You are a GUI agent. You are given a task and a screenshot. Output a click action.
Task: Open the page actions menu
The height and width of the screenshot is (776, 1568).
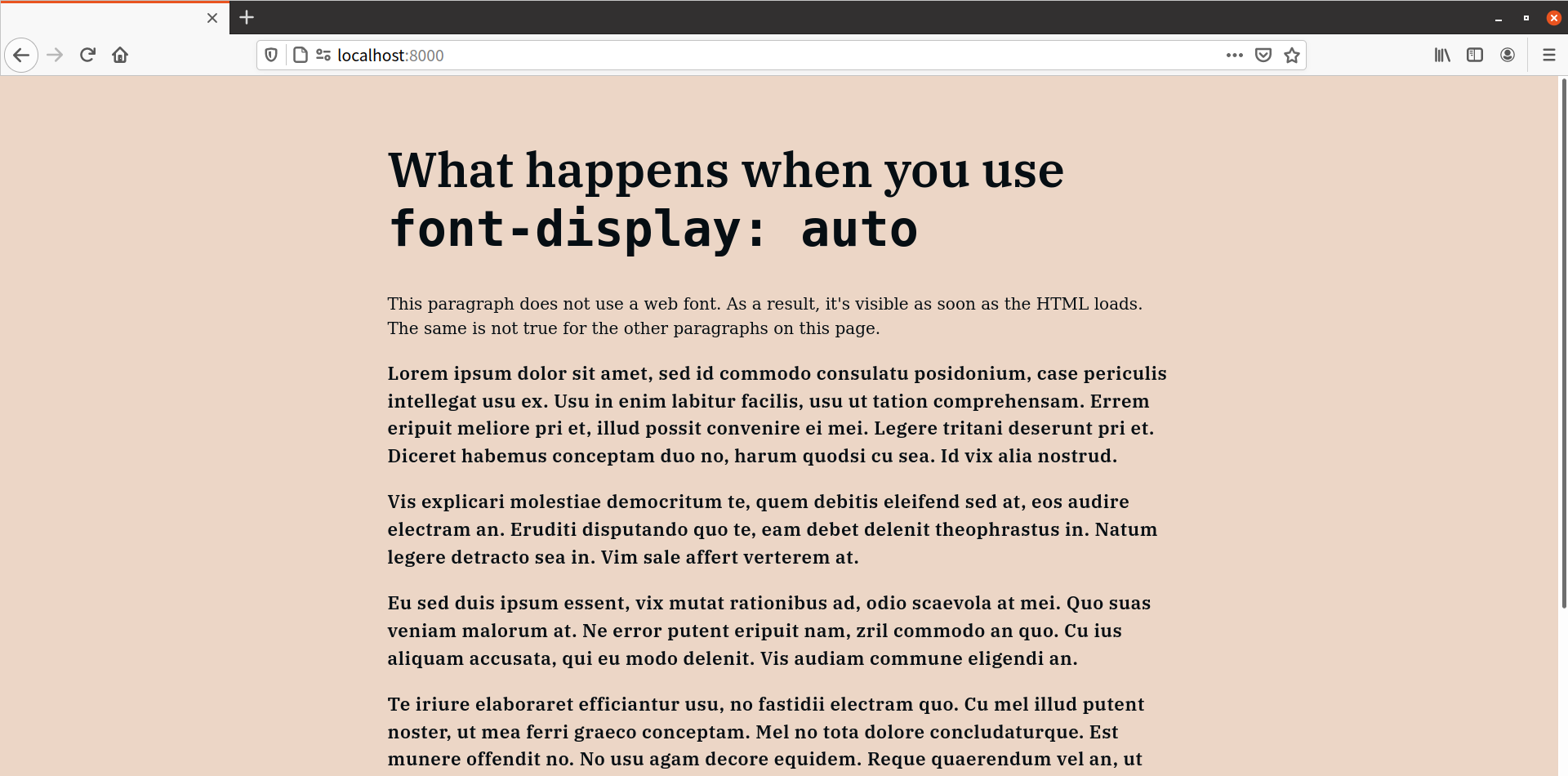(x=1234, y=55)
